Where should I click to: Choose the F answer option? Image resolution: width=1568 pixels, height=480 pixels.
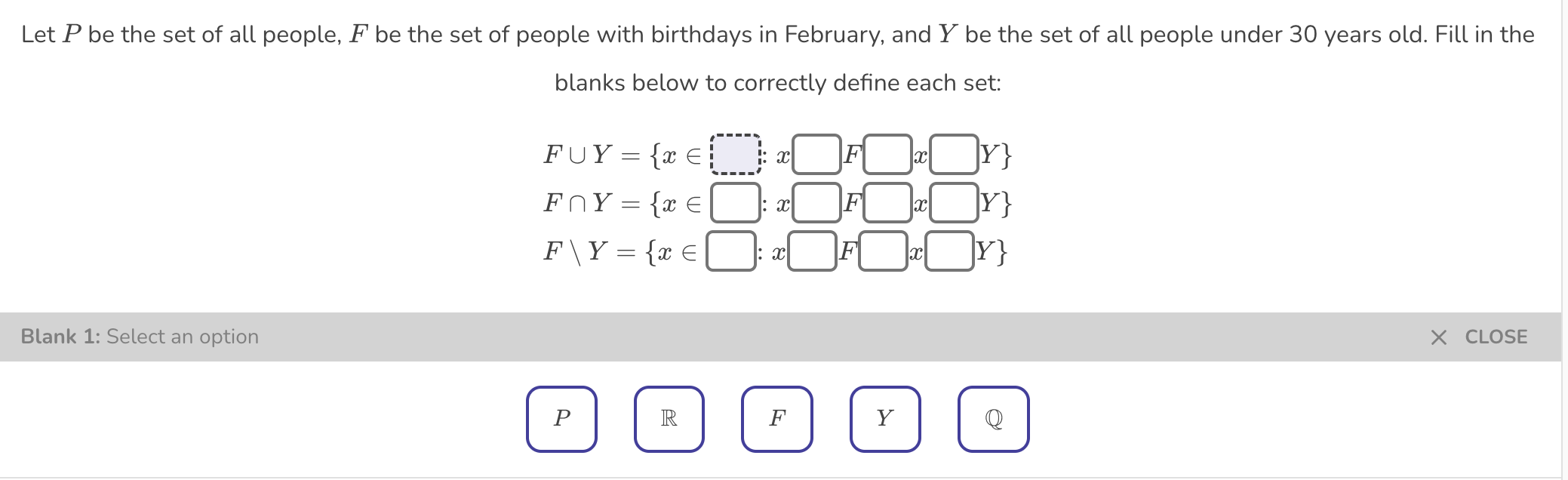(776, 418)
